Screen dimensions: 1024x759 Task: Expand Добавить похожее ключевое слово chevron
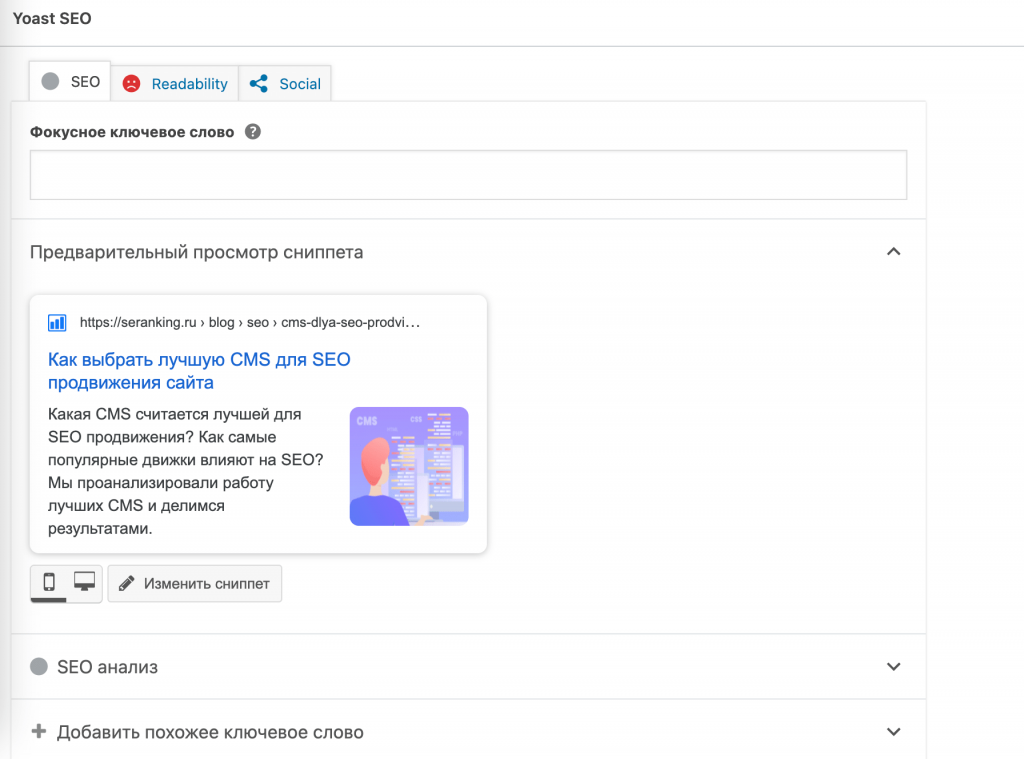[x=893, y=732]
